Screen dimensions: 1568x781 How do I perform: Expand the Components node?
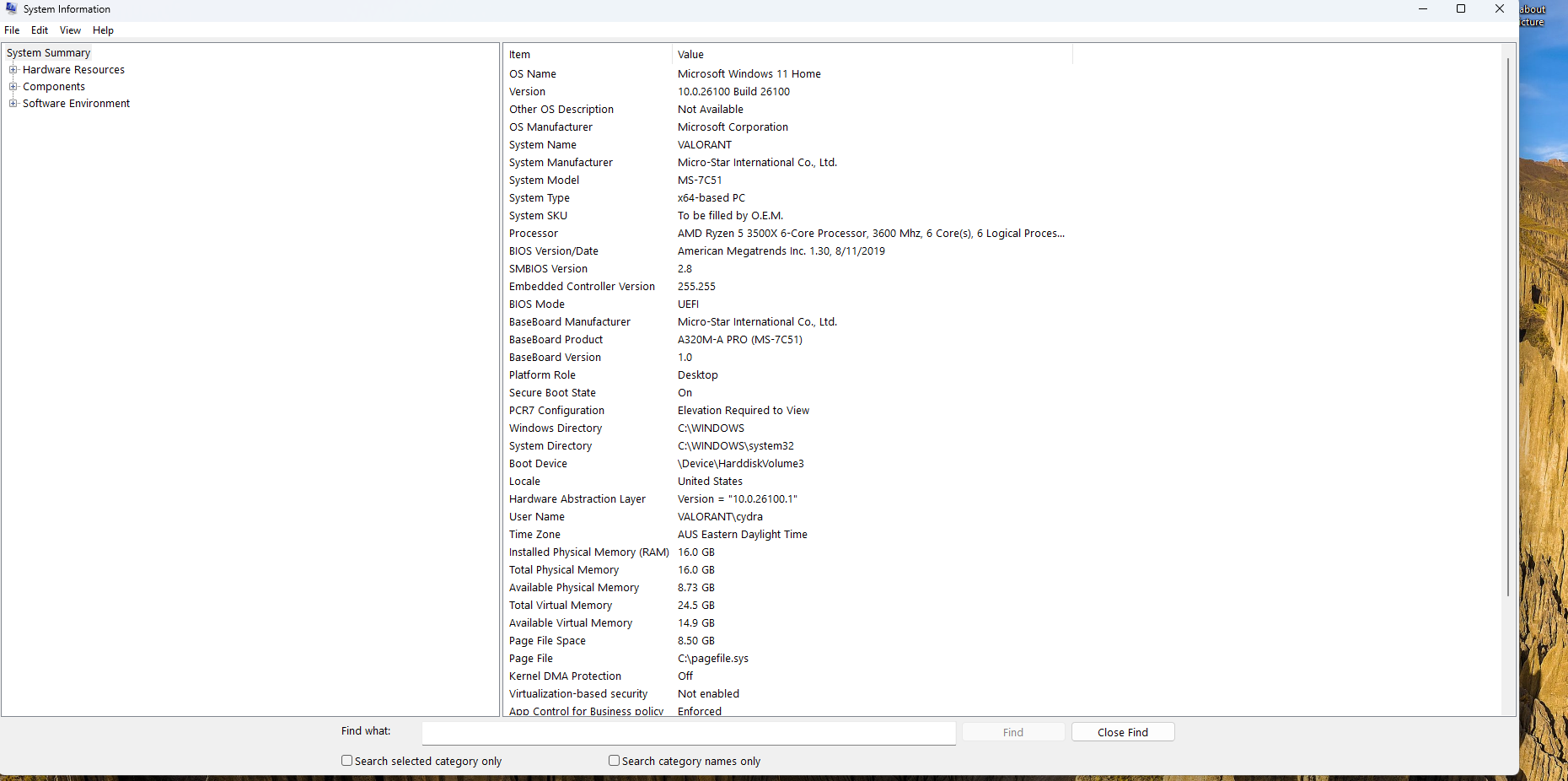(x=13, y=87)
